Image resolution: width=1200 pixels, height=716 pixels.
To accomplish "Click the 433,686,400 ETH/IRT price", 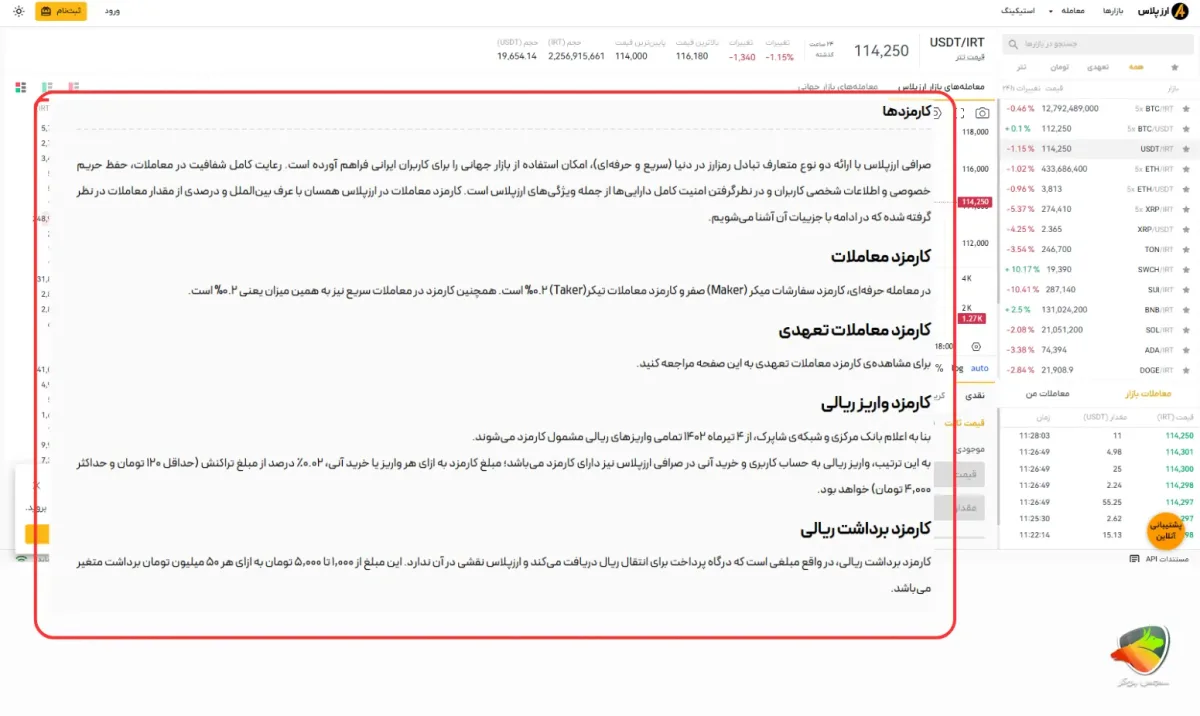I will [1065, 169].
